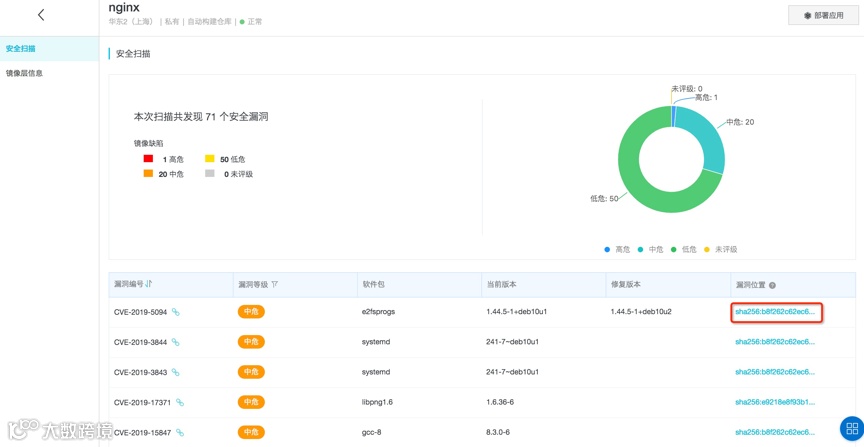Open sha256 link for CVE-2019-3844

(775, 342)
